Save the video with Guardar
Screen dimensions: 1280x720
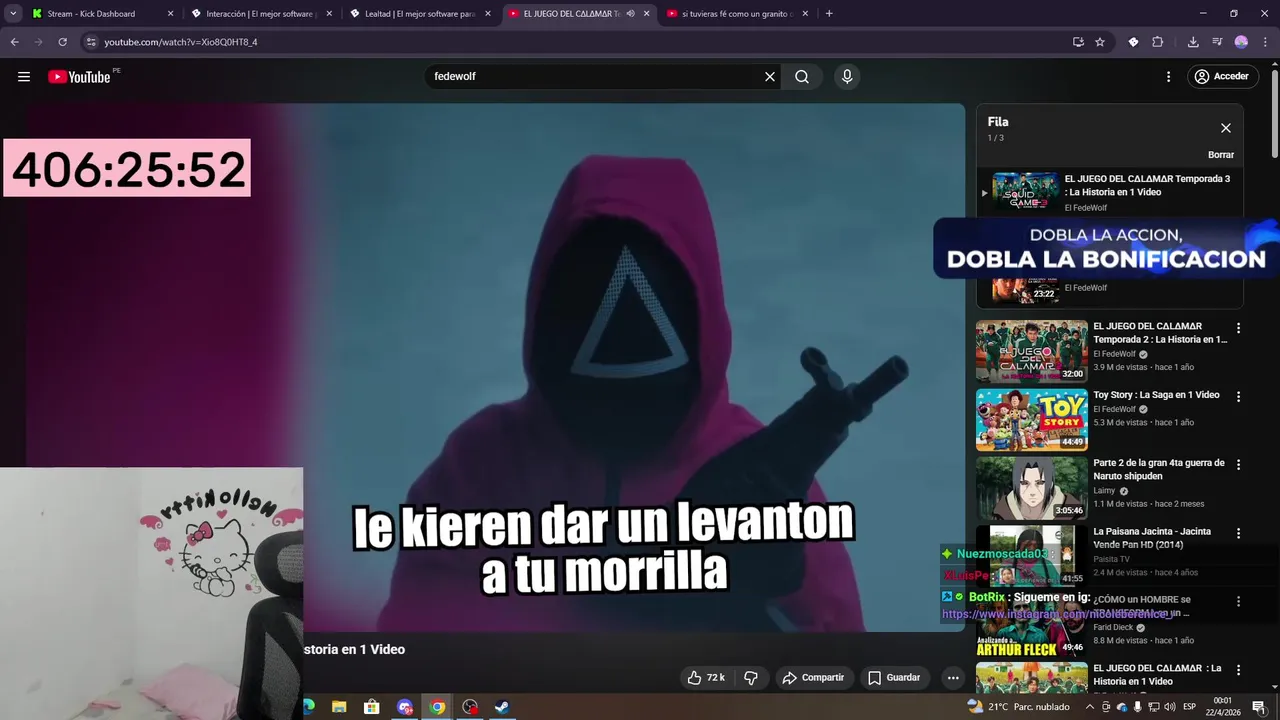[x=894, y=678]
